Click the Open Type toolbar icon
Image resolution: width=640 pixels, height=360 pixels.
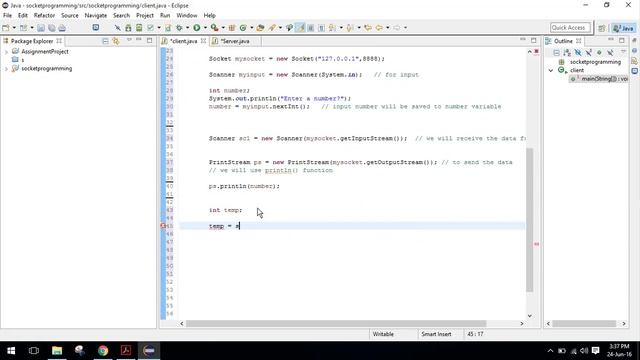tap(260, 28)
